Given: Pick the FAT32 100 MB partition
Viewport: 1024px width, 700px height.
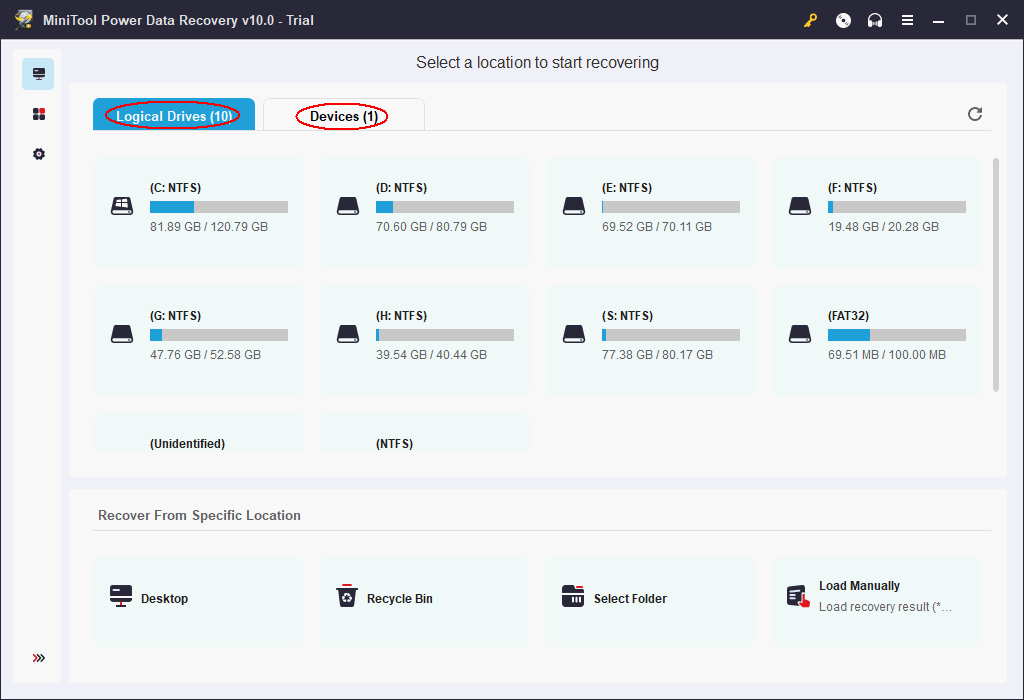Looking at the screenshot, I should pyautogui.click(x=877, y=340).
